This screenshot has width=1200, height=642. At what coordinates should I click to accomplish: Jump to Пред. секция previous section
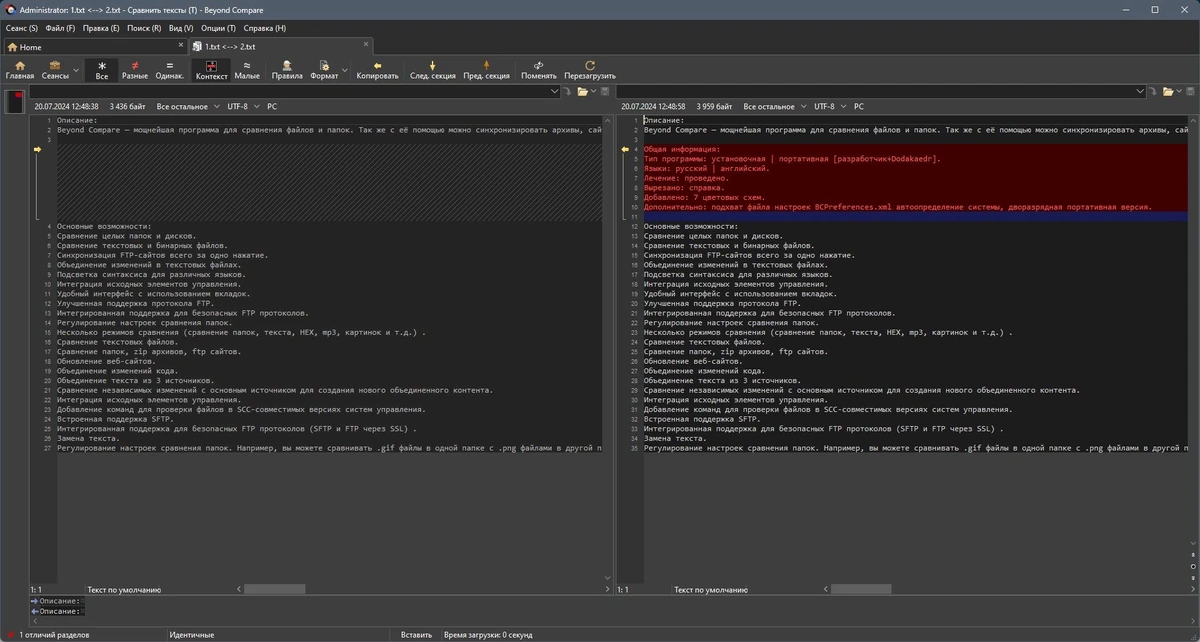coord(486,70)
